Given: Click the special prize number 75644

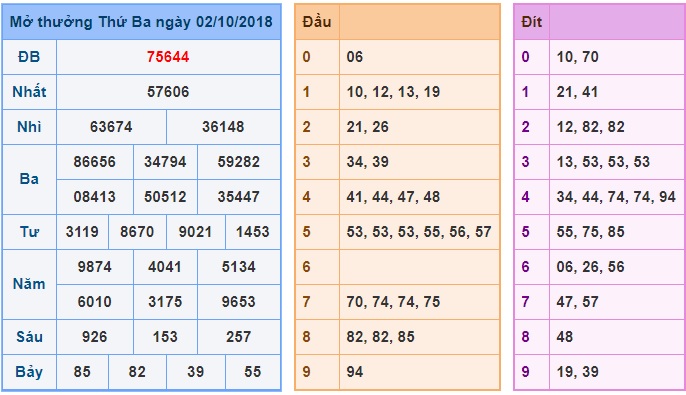Looking at the screenshot, I should point(168,57).
